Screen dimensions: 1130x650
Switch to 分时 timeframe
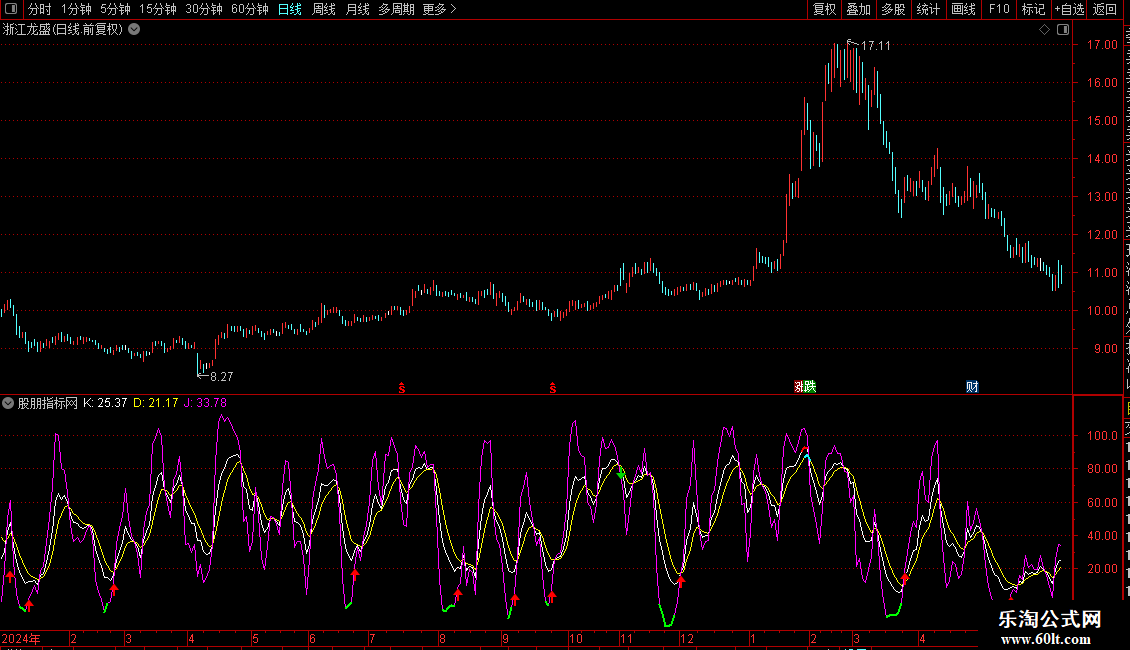point(40,9)
